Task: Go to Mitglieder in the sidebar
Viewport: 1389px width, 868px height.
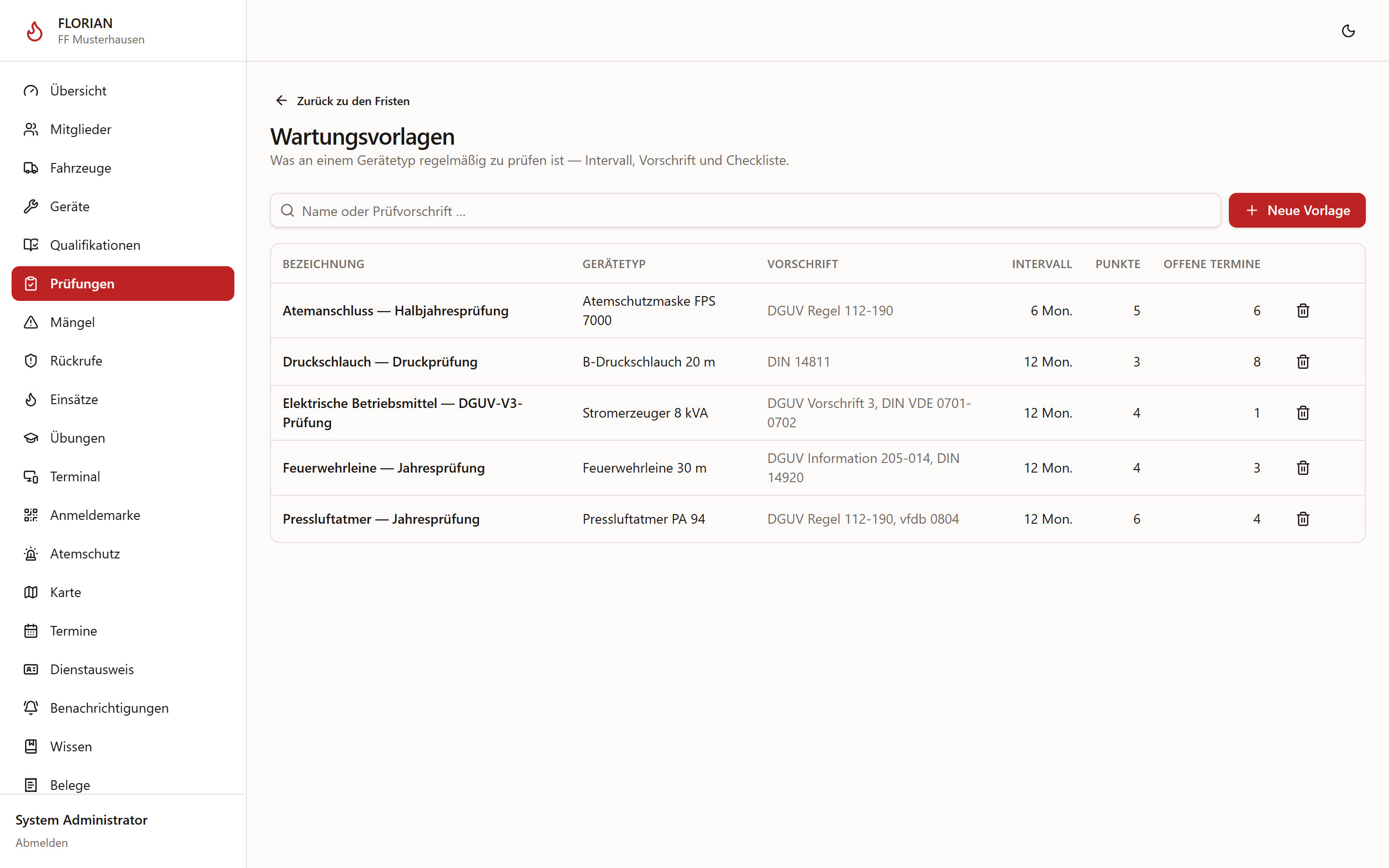Action: point(123,129)
